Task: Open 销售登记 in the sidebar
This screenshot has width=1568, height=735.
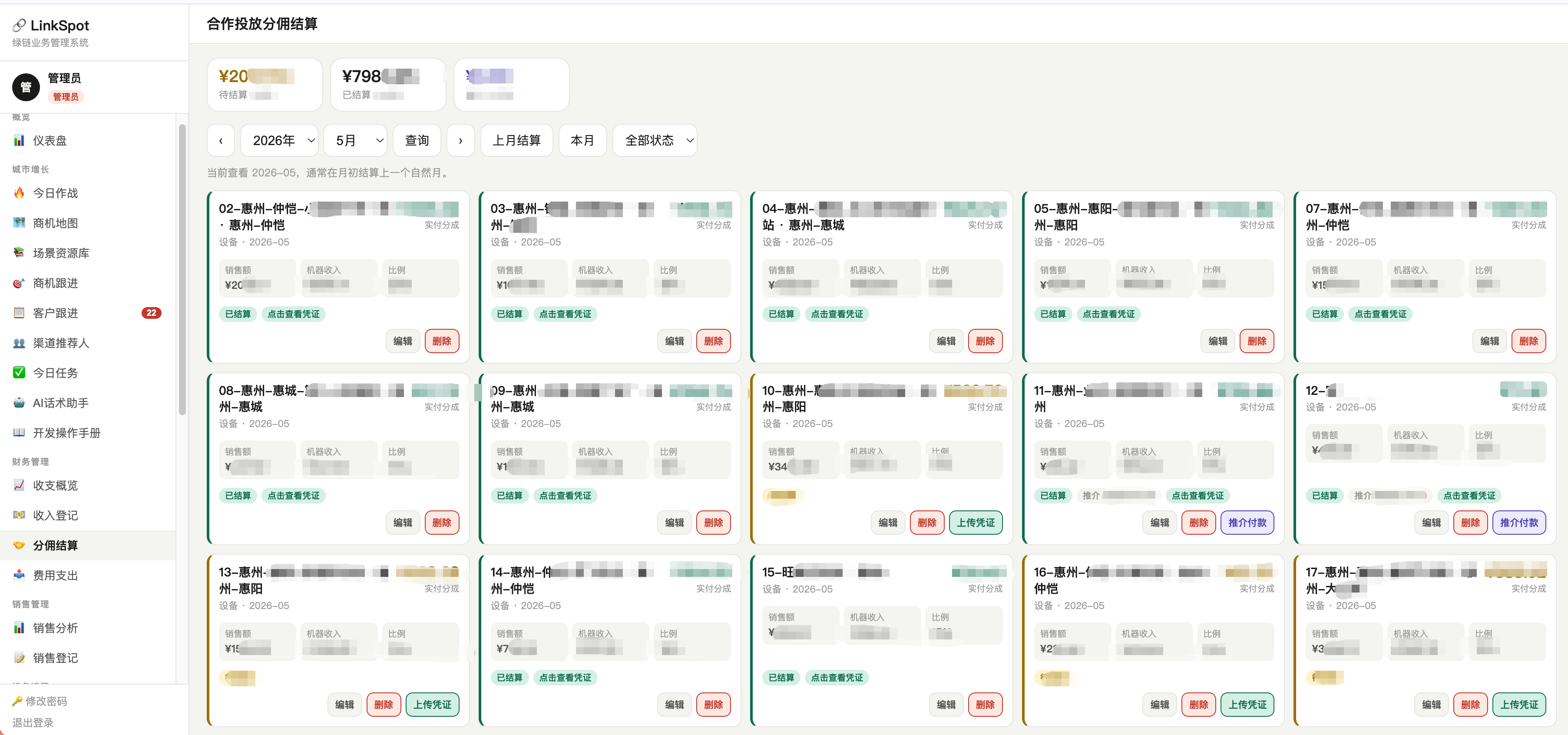Action: pyautogui.click(x=88, y=658)
